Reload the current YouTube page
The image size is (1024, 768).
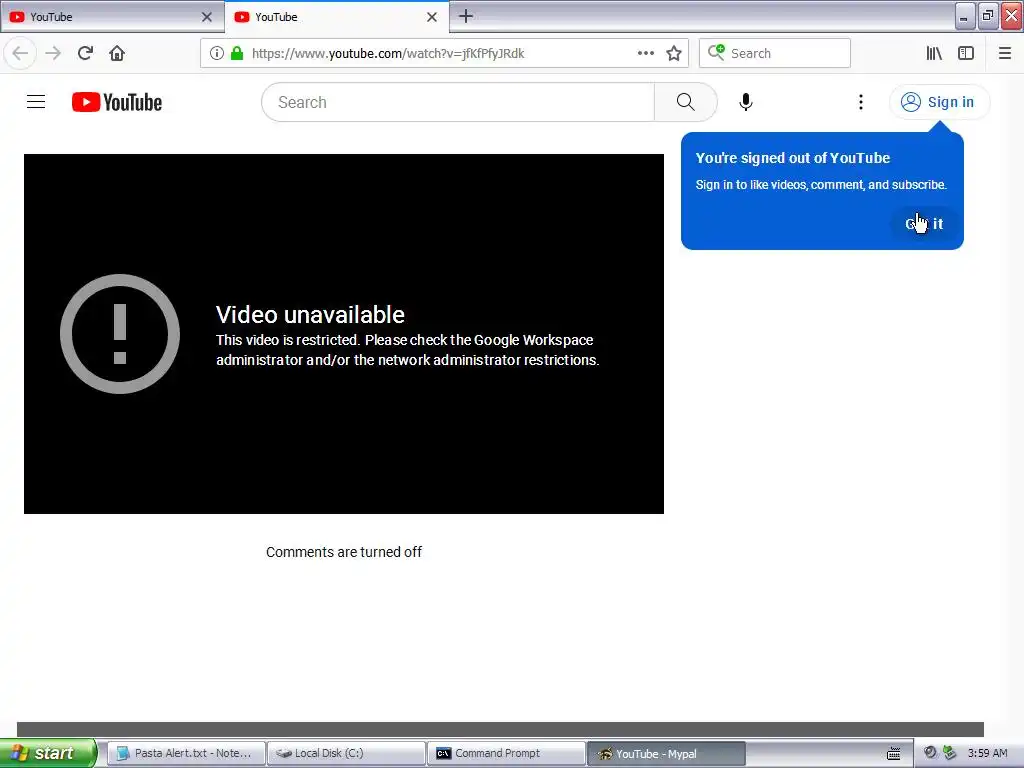[85, 54]
